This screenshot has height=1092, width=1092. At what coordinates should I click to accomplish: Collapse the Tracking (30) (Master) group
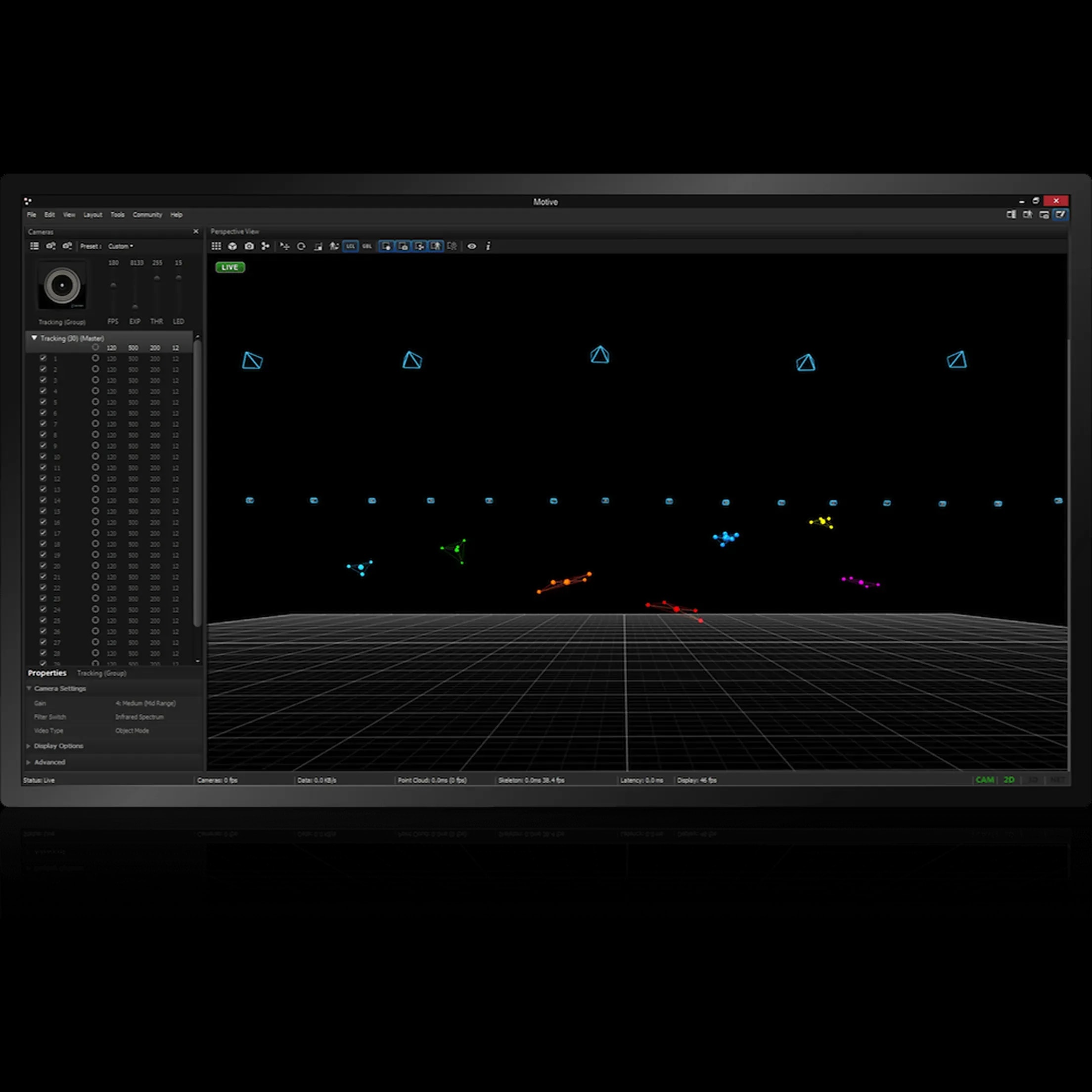click(34, 337)
